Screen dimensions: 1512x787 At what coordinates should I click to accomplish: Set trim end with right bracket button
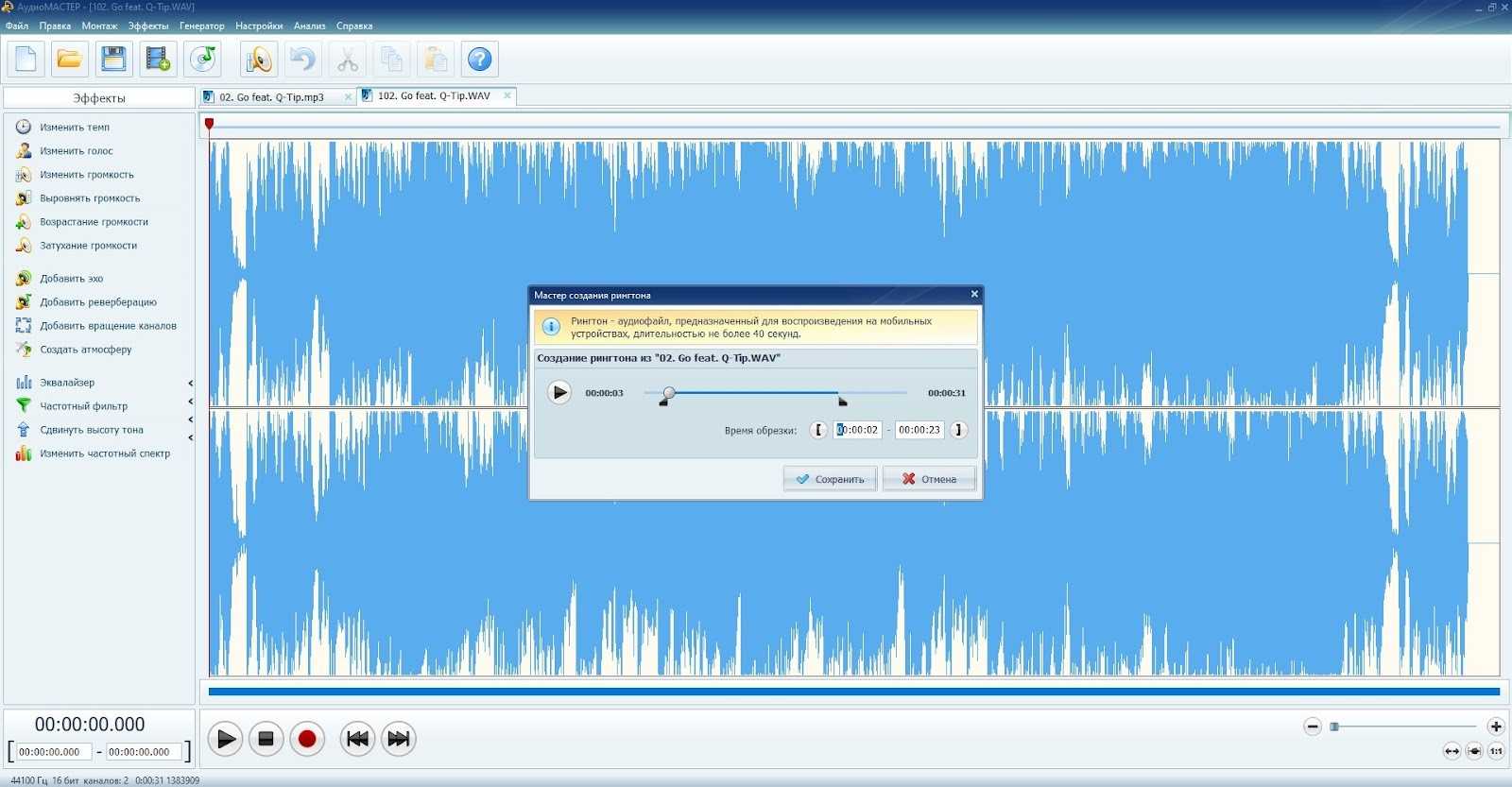[958, 430]
